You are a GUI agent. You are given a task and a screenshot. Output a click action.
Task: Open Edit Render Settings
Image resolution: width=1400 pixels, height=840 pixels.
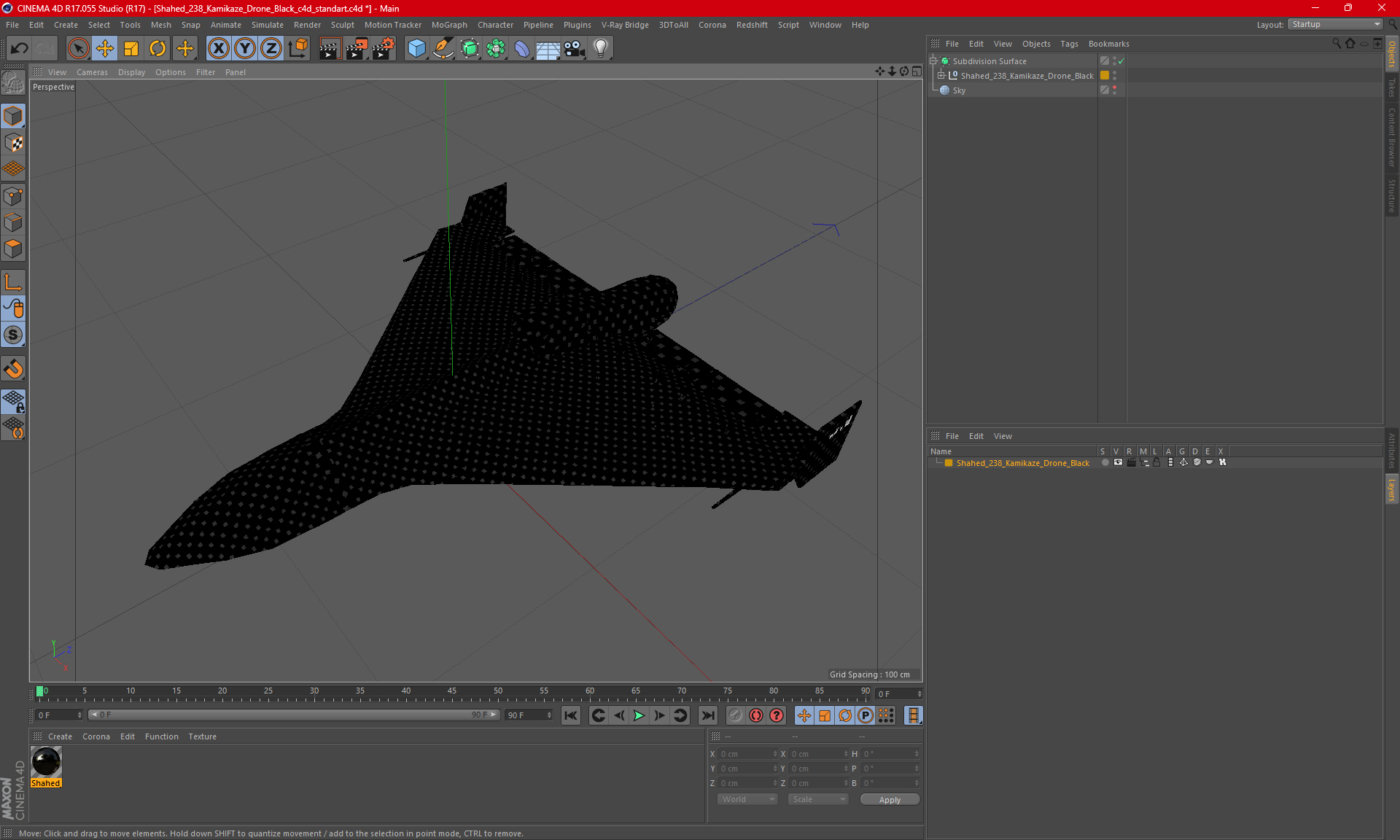pyautogui.click(x=384, y=49)
